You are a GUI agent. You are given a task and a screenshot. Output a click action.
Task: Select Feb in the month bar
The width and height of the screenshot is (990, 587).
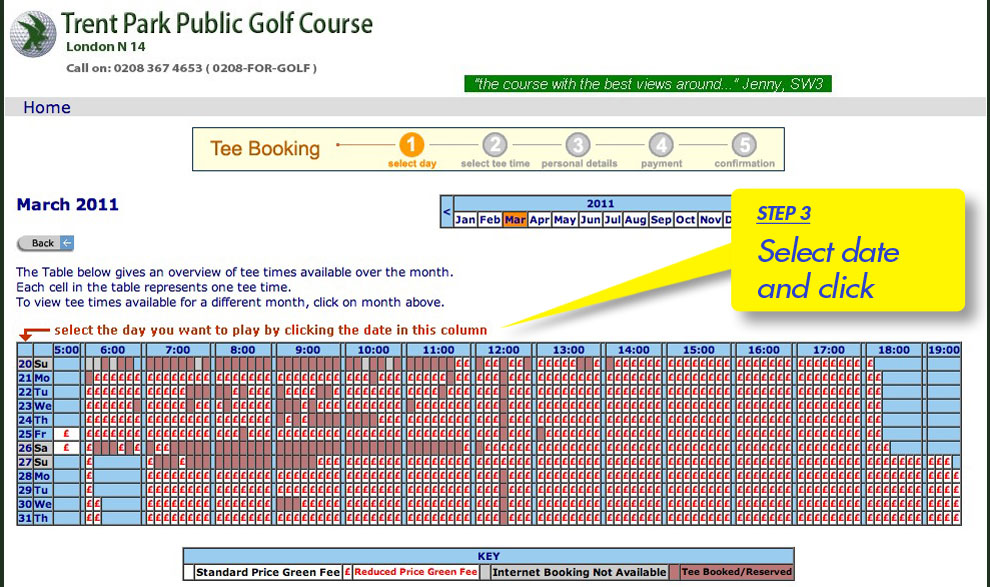point(490,220)
